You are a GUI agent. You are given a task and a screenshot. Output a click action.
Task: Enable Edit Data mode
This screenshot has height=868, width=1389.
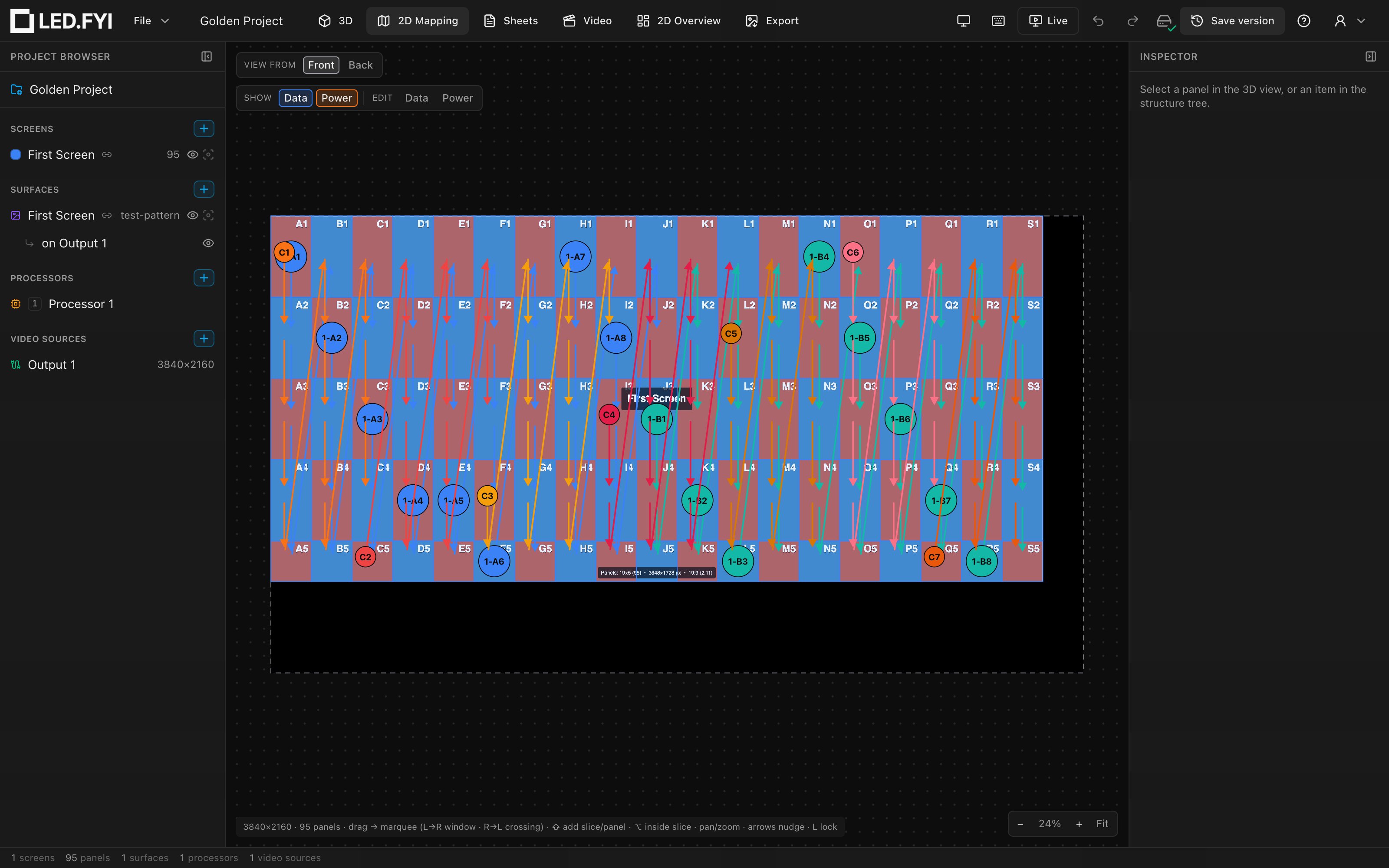(x=417, y=98)
